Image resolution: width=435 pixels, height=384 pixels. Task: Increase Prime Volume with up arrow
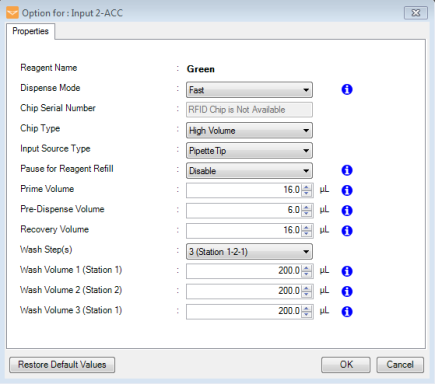click(307, 187)
